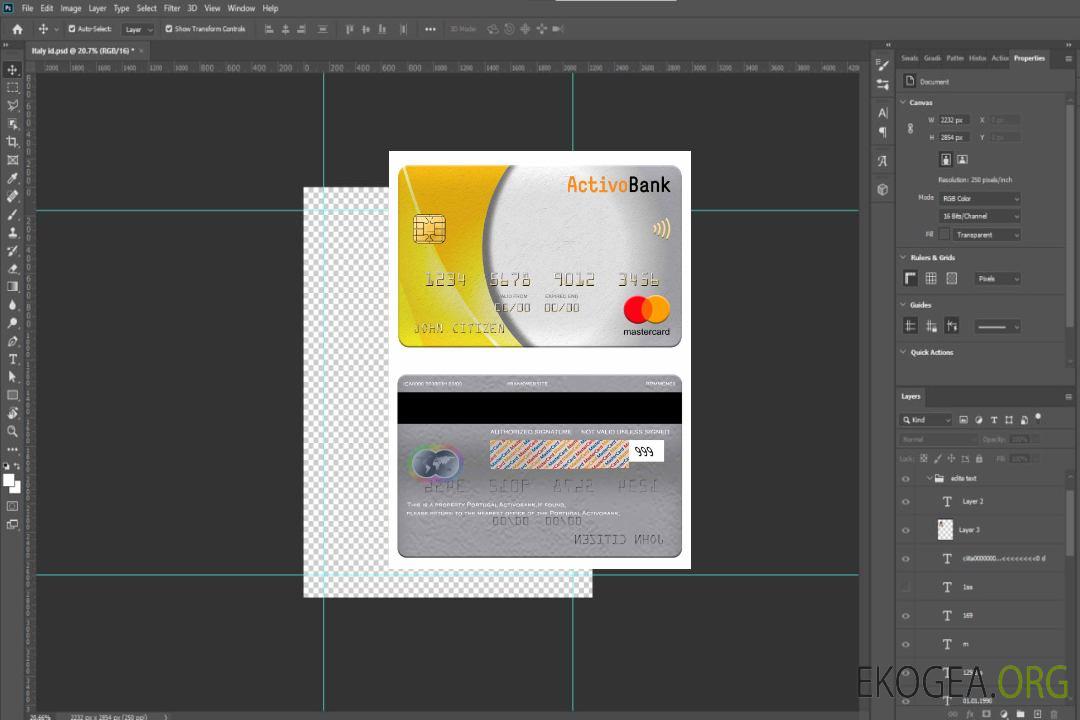The width and height of the screenshot is (1080, 720).
Task: Open the layer filter Kind dropdown
Action: click(x=926, y=420)
